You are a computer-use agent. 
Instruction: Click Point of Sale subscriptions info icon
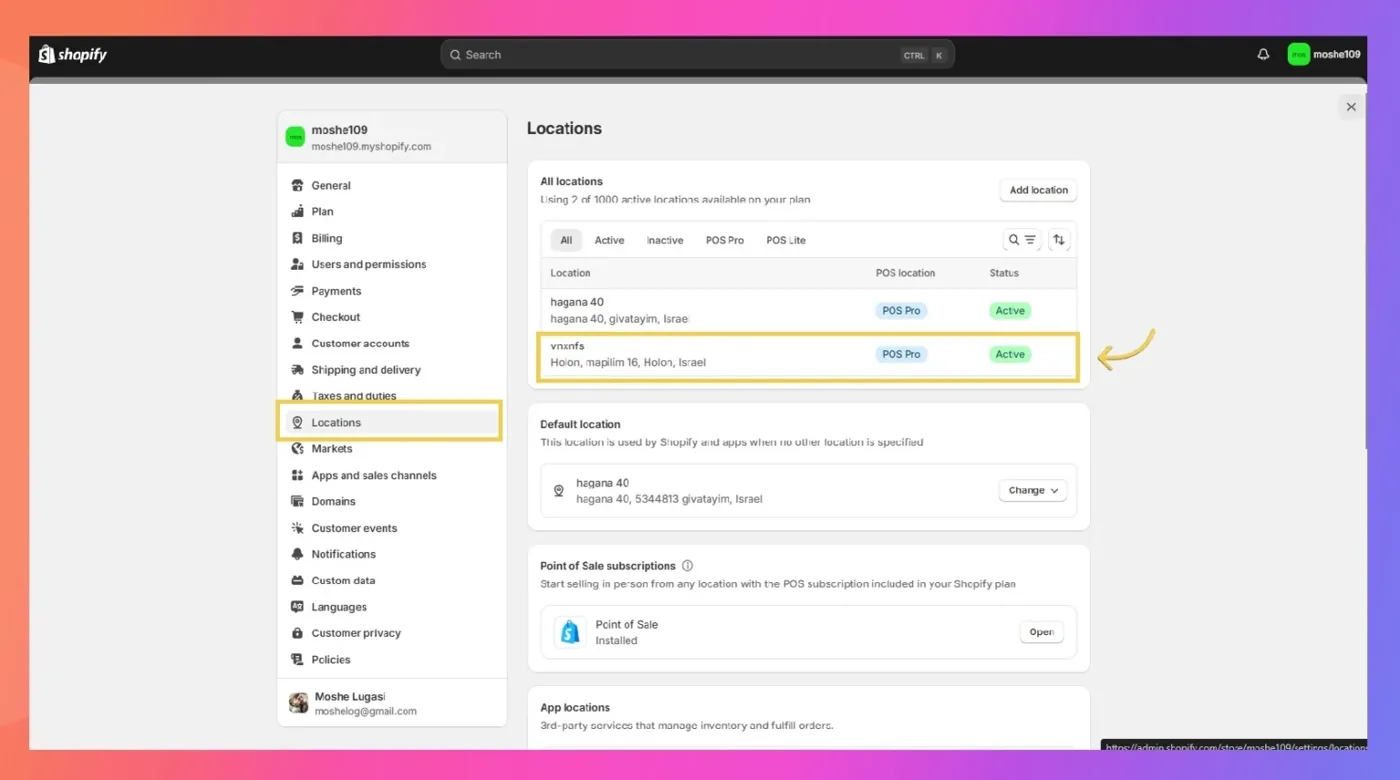click(x=687, y=566)
